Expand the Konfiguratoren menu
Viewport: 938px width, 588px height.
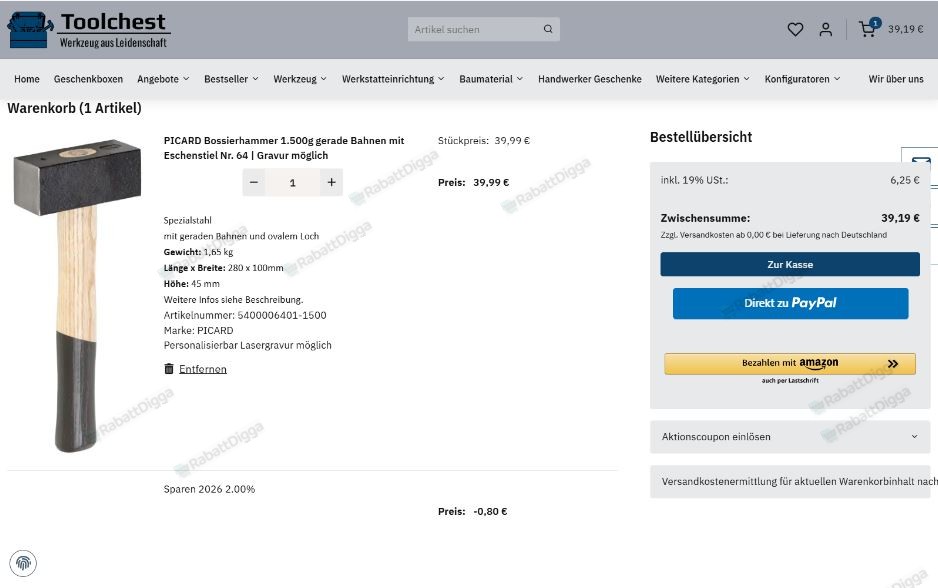[x=802, y=79]
